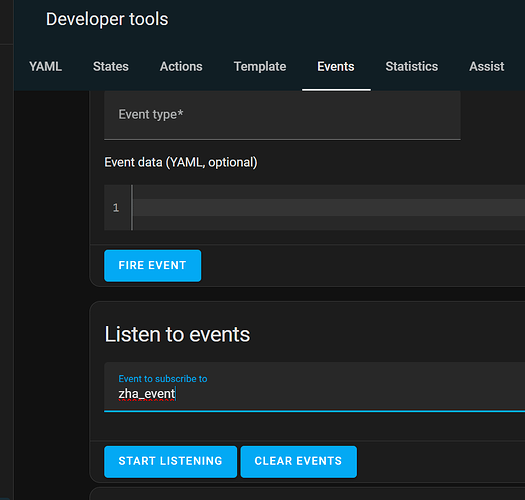The height and width of the screenshot is (500, 525).
Task: Click the Start Listening button
Action: [170, 461]
